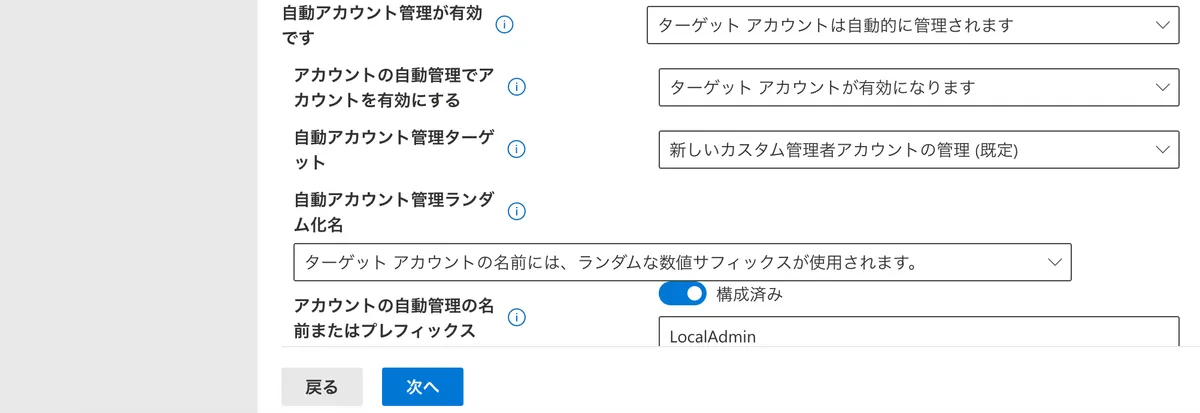1200x413 pixels.
Task: Select the 自動アカウント管理ターゲット label
Action: (392, 149)
